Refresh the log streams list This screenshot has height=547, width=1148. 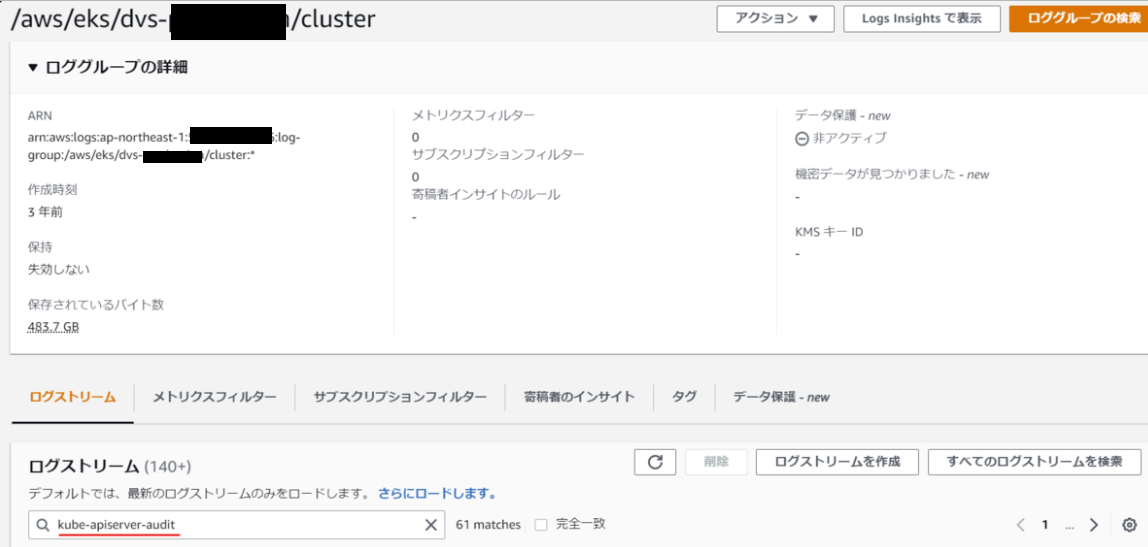[655, 462]
